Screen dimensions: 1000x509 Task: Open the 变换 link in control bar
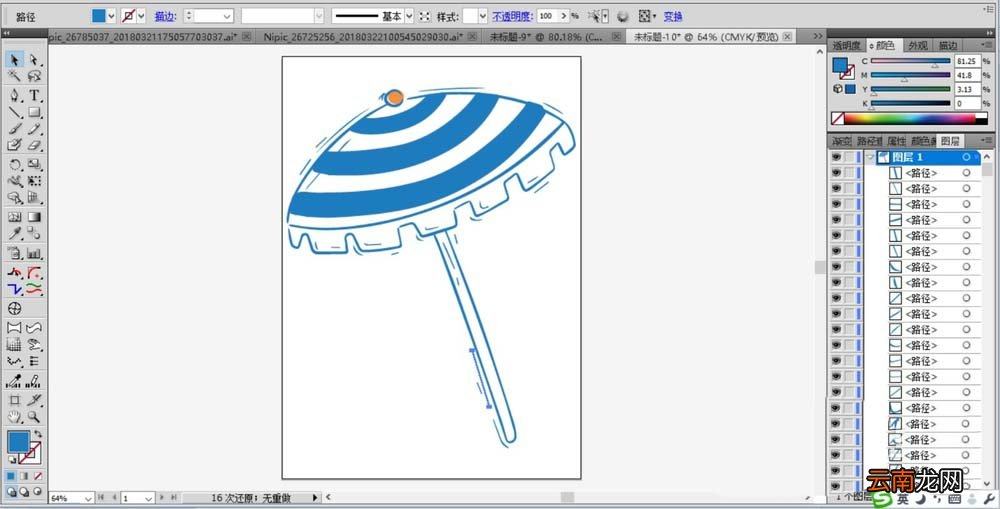pos(673,16)
